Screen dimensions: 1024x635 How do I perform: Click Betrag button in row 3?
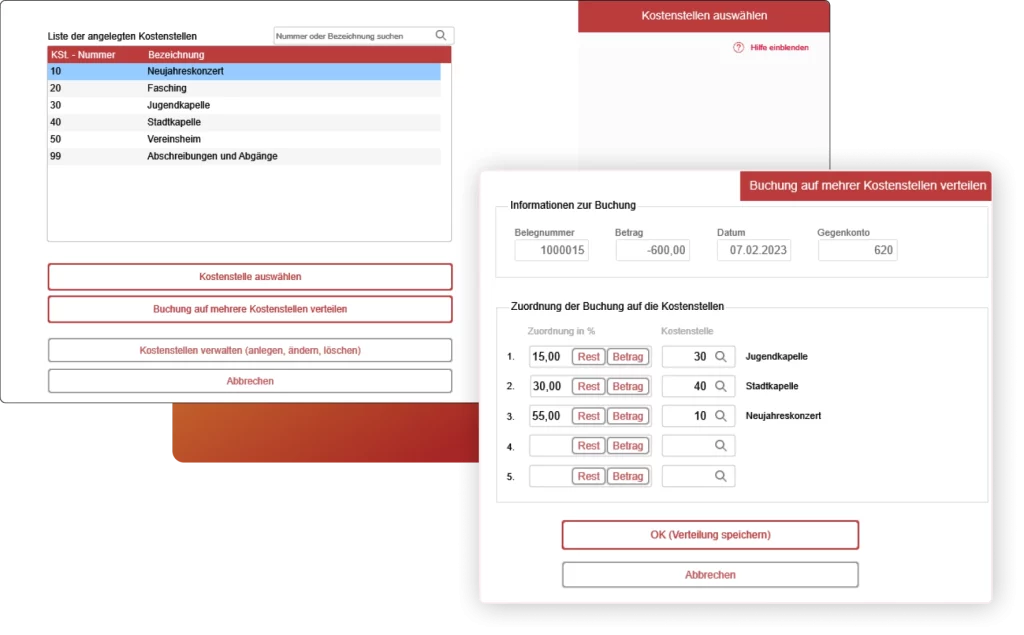pos(628,416)
